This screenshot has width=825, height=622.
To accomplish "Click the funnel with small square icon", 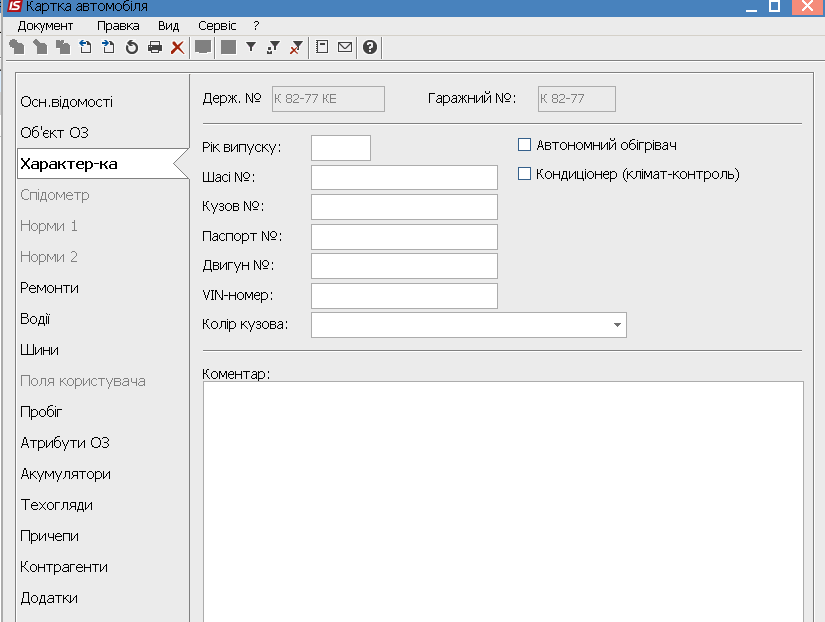I will tap(274, 47).
